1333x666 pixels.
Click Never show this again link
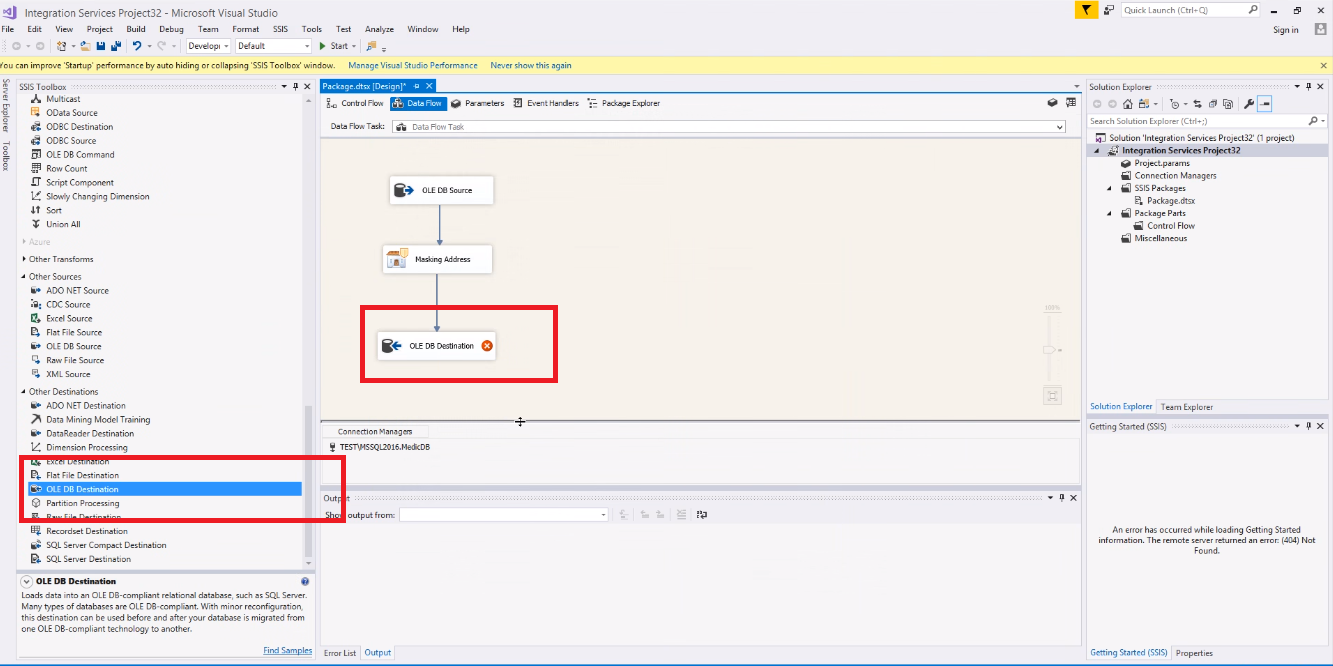[x=531, y=65]
